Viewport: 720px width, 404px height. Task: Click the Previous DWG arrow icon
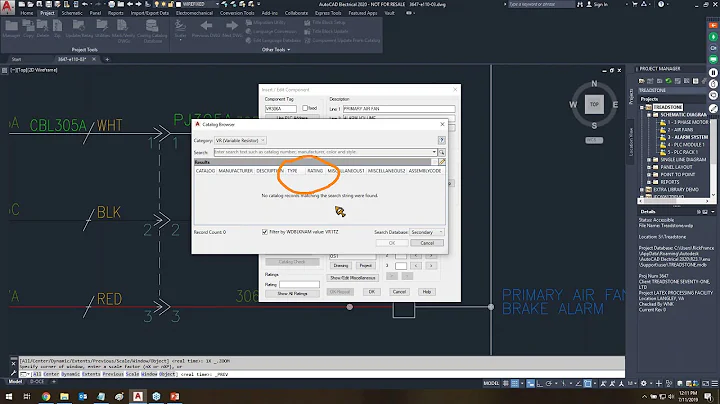click(206, 28)
